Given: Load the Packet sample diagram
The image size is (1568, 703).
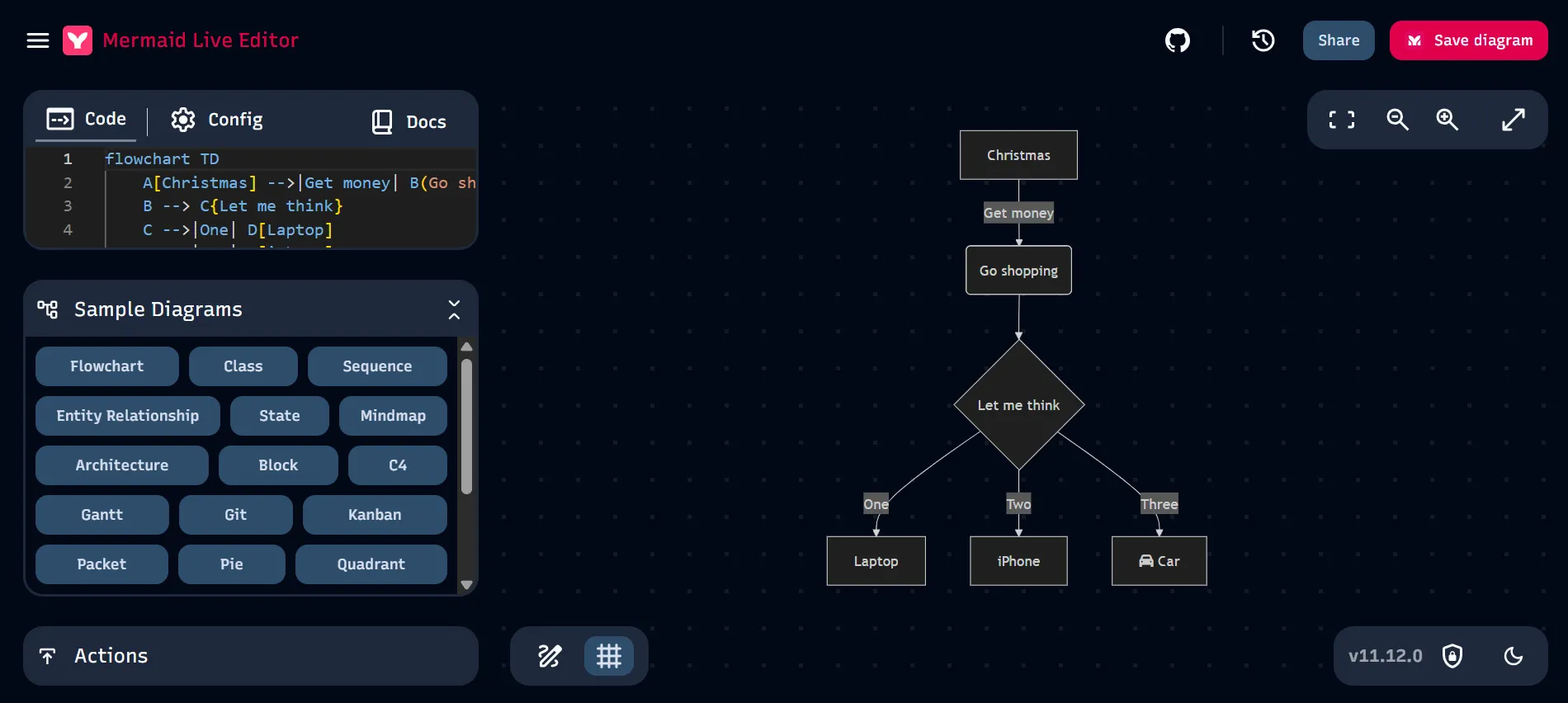Looking at the screenshot, I should [102, 564].
